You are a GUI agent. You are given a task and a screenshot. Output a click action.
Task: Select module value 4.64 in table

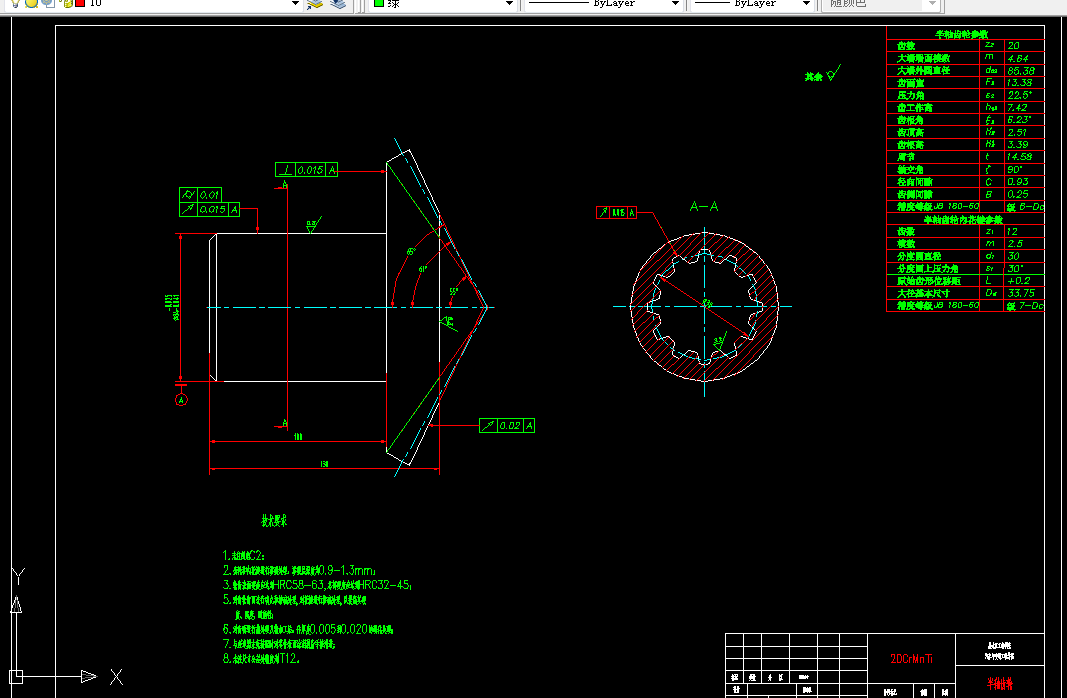pyautogui.click(x=1018, y=58)
